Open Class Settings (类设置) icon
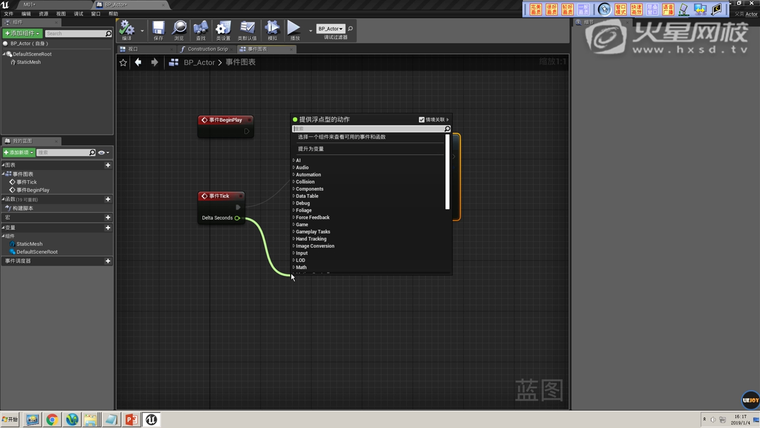The height and width of the screenshot is (428, 760). coord(224,28)
